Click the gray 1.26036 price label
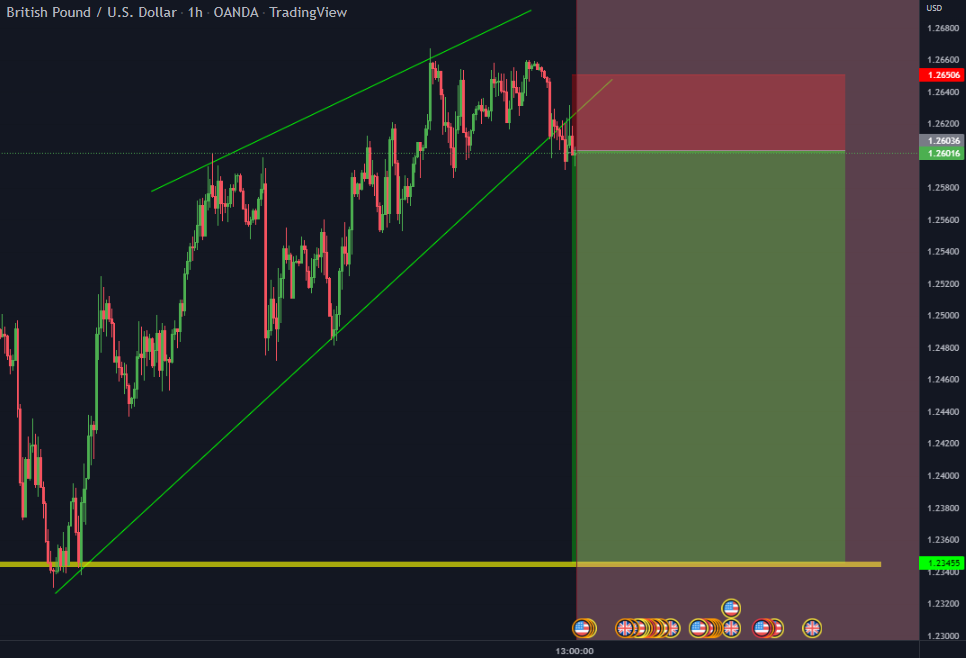This screenshot has width=966, height=658. click(x=941, y=140)
